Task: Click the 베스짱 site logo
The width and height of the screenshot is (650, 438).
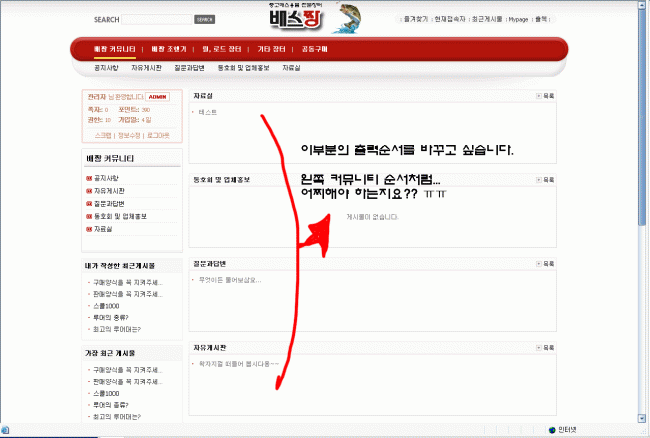Action: pos(296,18)
